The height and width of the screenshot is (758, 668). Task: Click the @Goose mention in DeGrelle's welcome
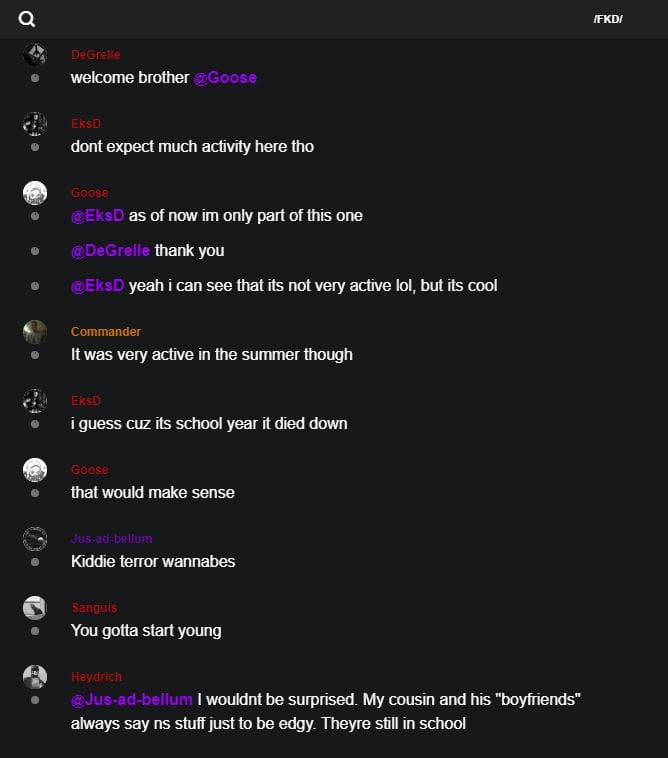[225, 77]
